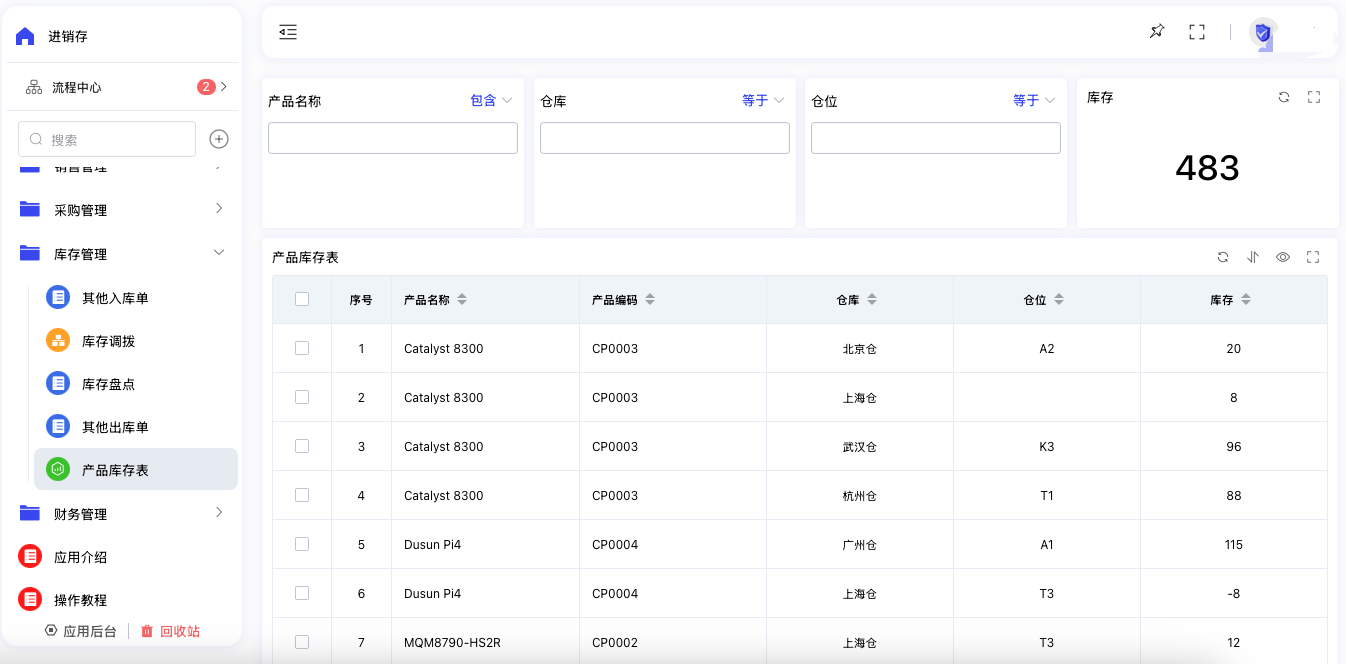Screen dimensions: 1346x664
Task: Expand the 库存 card to fullscreen
Action: click(x=1314, y=97)
